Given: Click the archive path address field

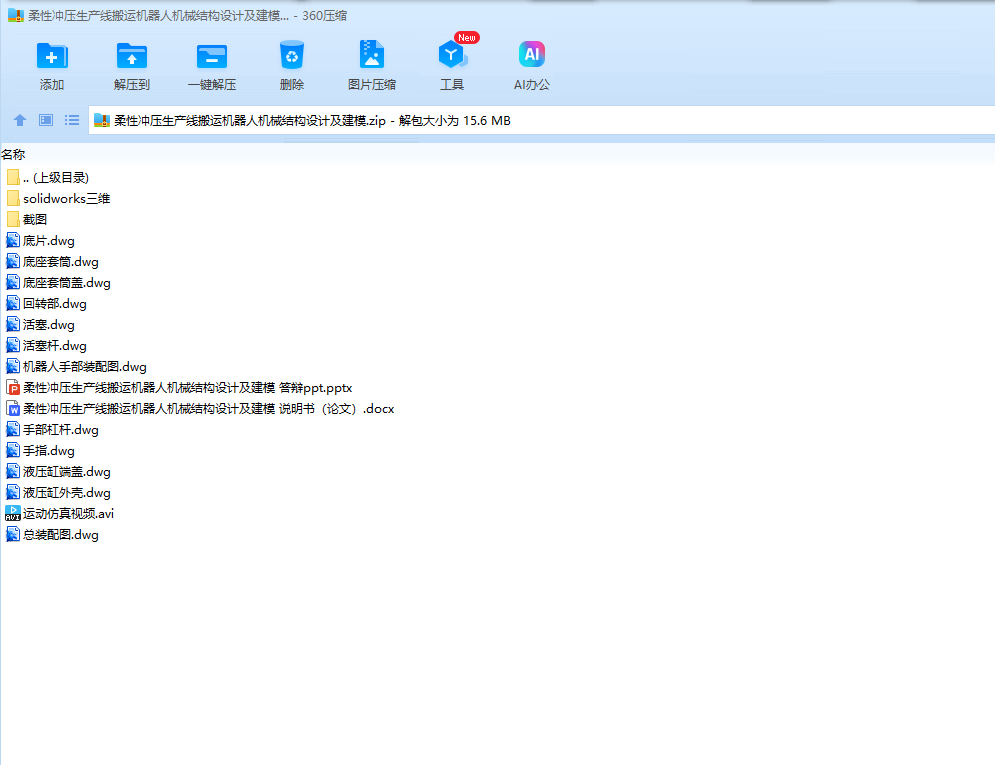Looking at the screenshot, I should (x=541, y=121).
